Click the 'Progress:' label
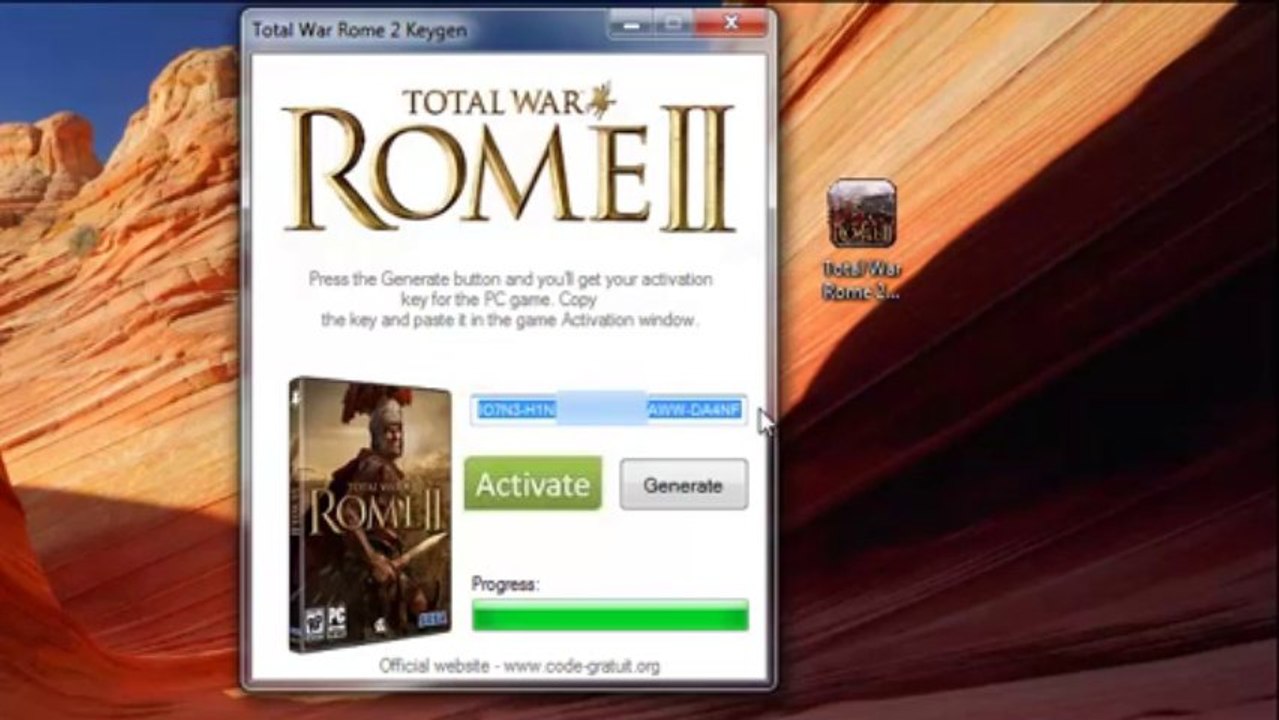 point(505,585)
